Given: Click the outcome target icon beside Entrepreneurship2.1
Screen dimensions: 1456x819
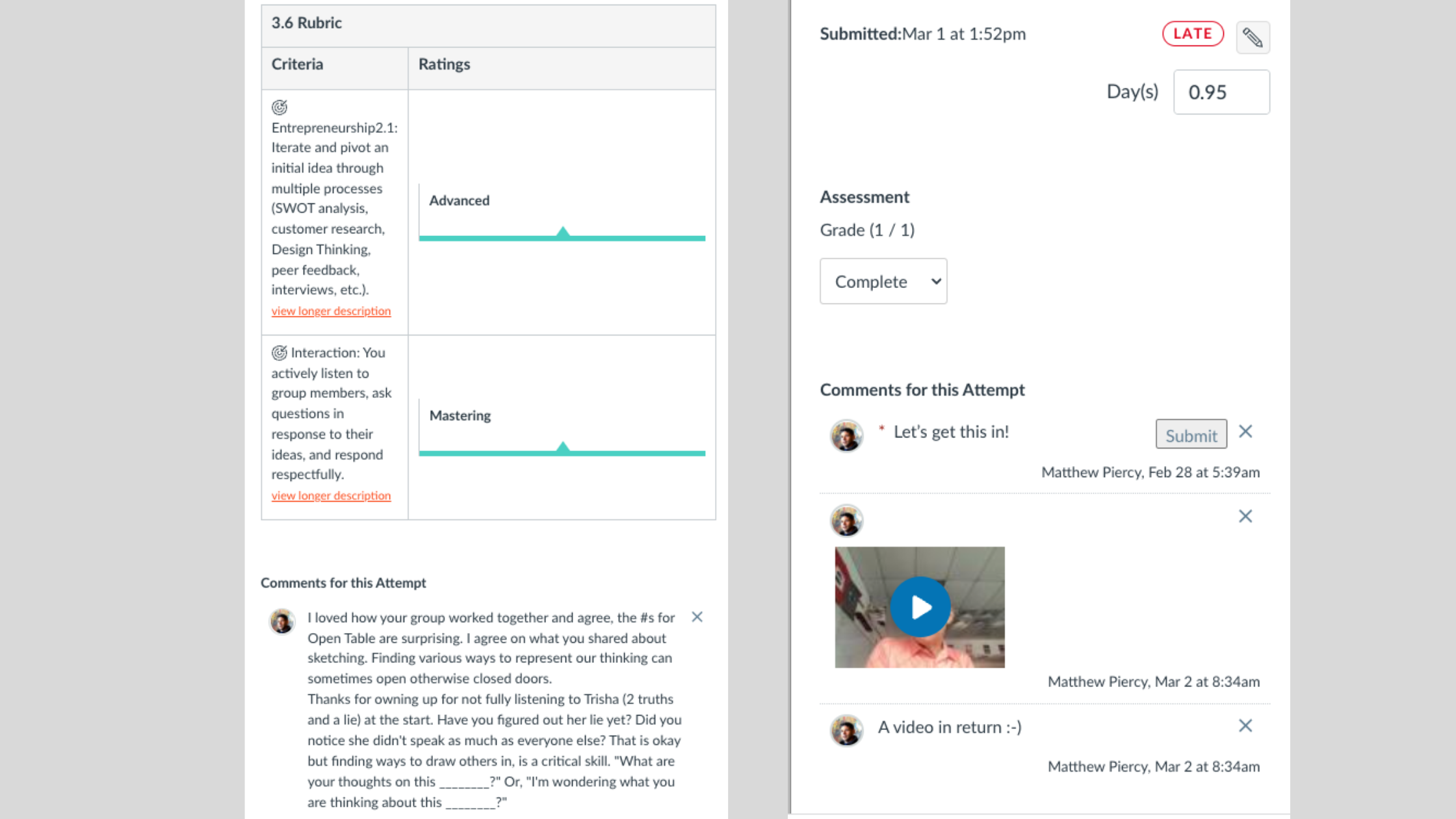Looking at the screenshot, I should (x=279, y=107).
